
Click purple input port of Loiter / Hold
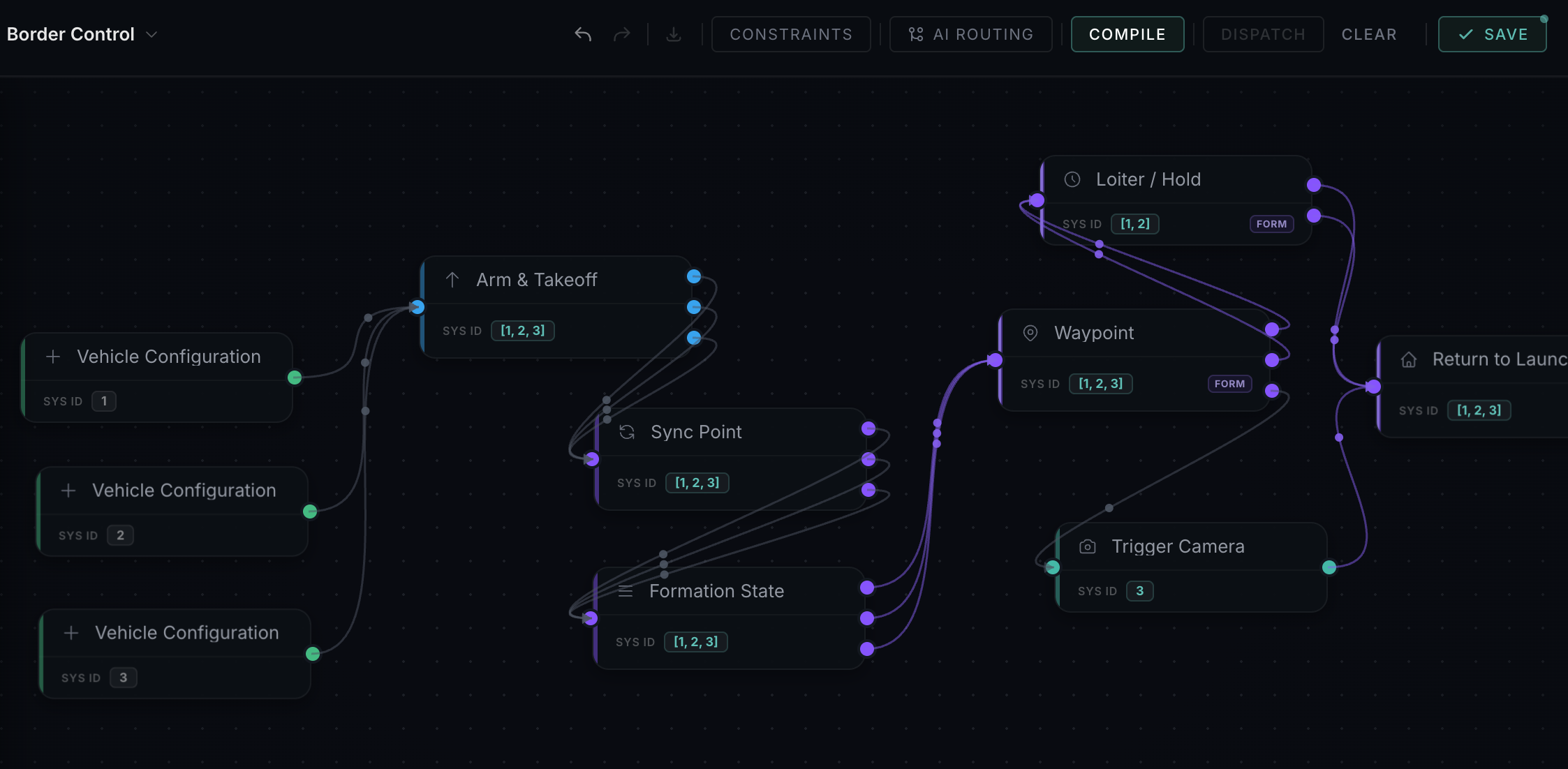tap(1037, 200)
